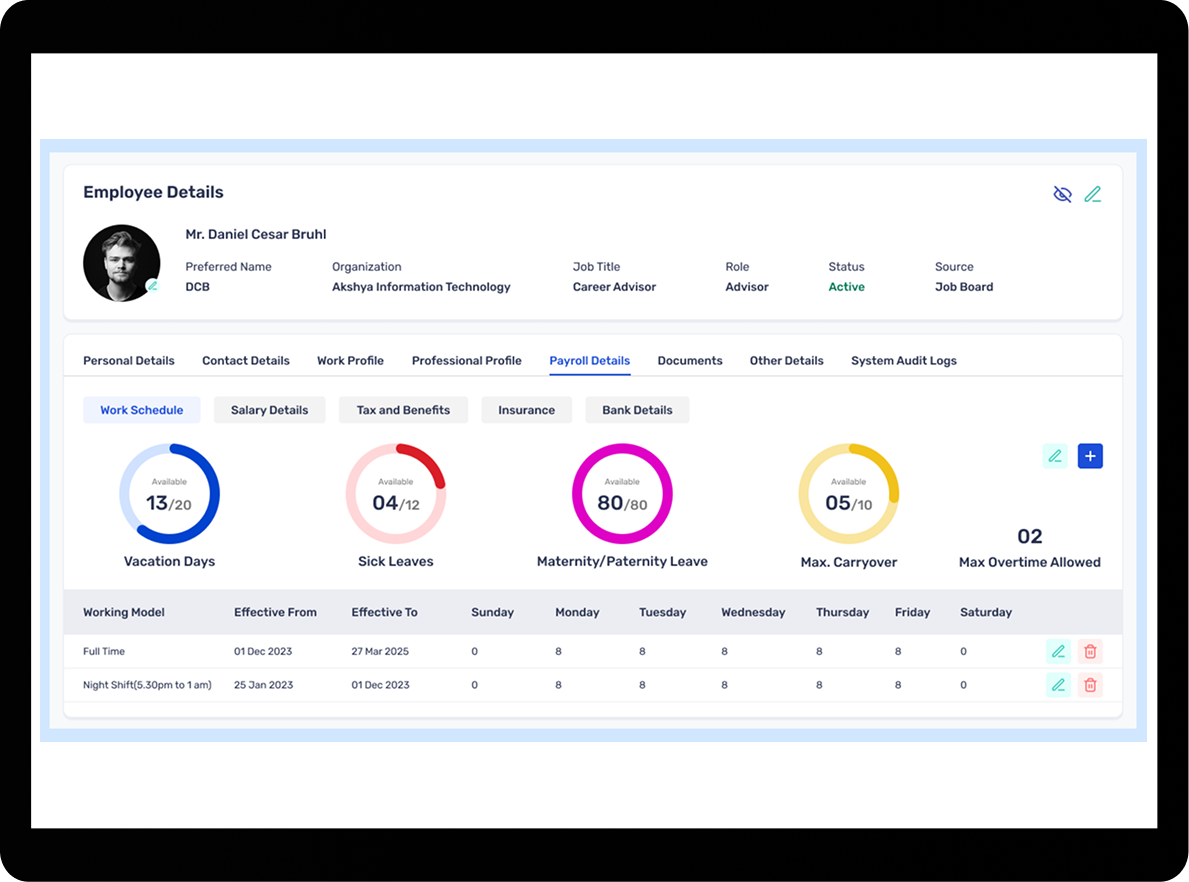Switch to the Personal Details tab
1189x882 pixels.
[x=129, y=361]
